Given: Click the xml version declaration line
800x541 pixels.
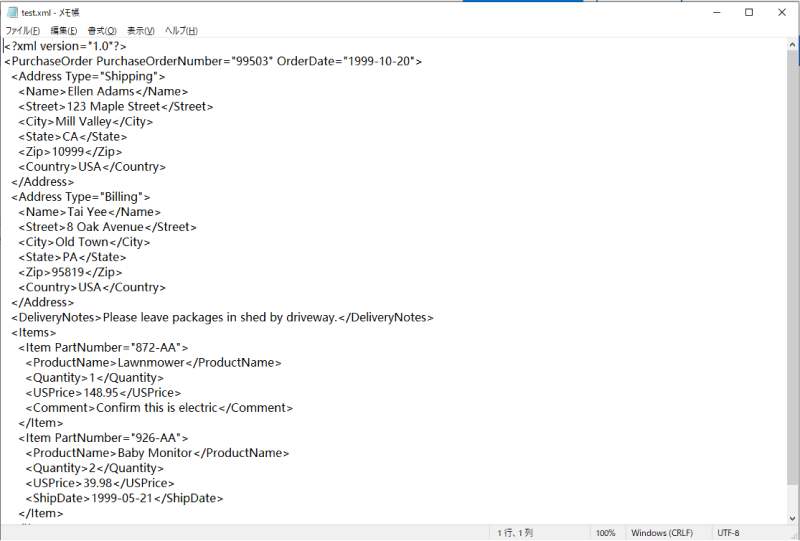Looking at the screenshot, I should tap(65, 46).
